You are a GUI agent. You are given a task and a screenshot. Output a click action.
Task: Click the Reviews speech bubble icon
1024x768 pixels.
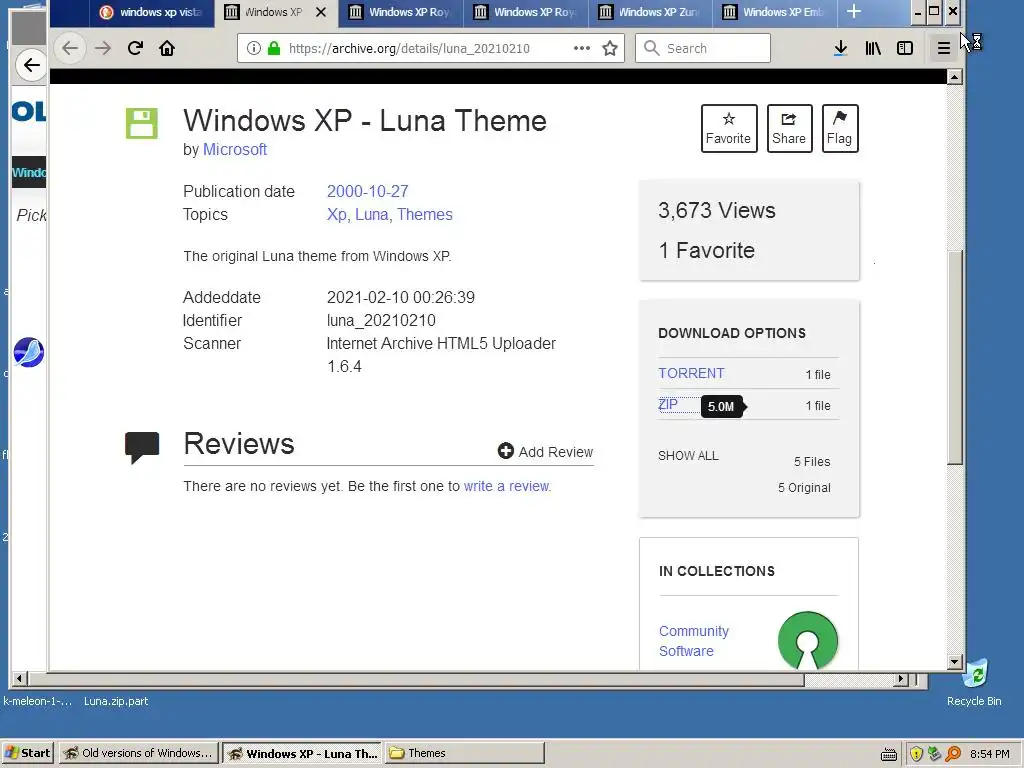tap(142, 447)
